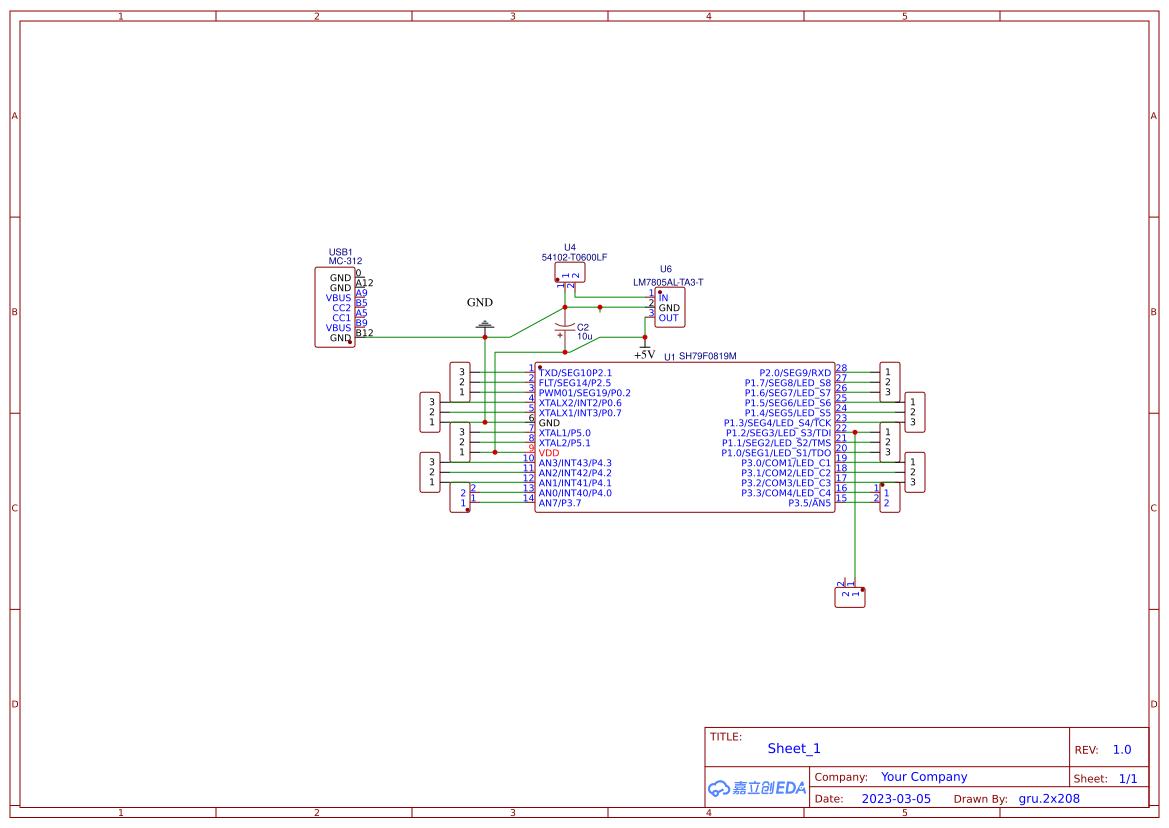Click the red VDD pin label on U1
The image size is (1169, 828).
[548, 453]
